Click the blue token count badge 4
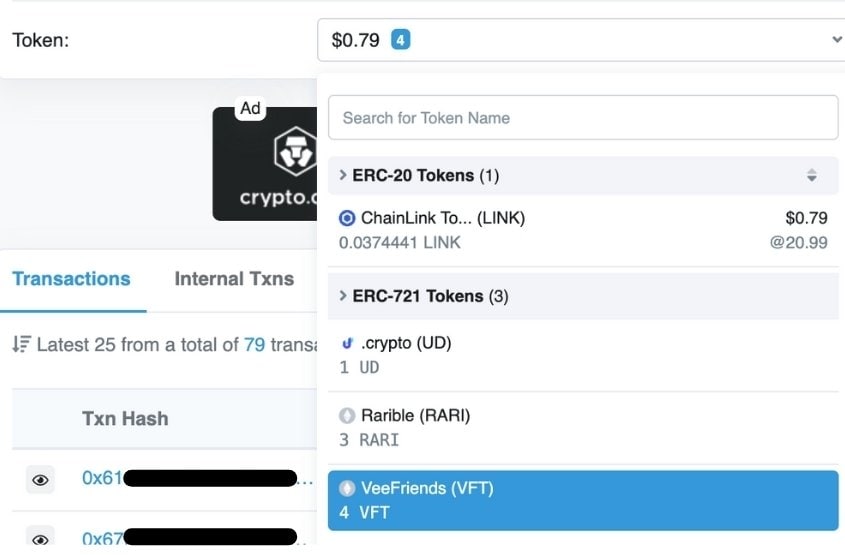845x555 pixels. tap(400, 40)
